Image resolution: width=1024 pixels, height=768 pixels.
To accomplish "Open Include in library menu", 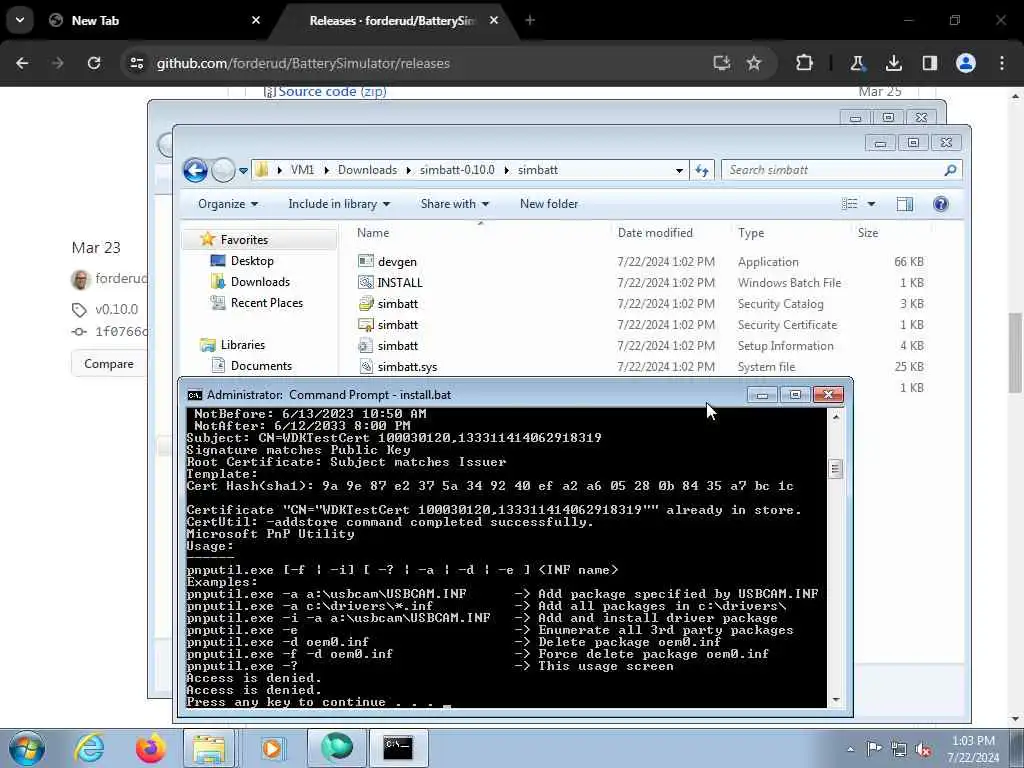I will tap(339, 204).
